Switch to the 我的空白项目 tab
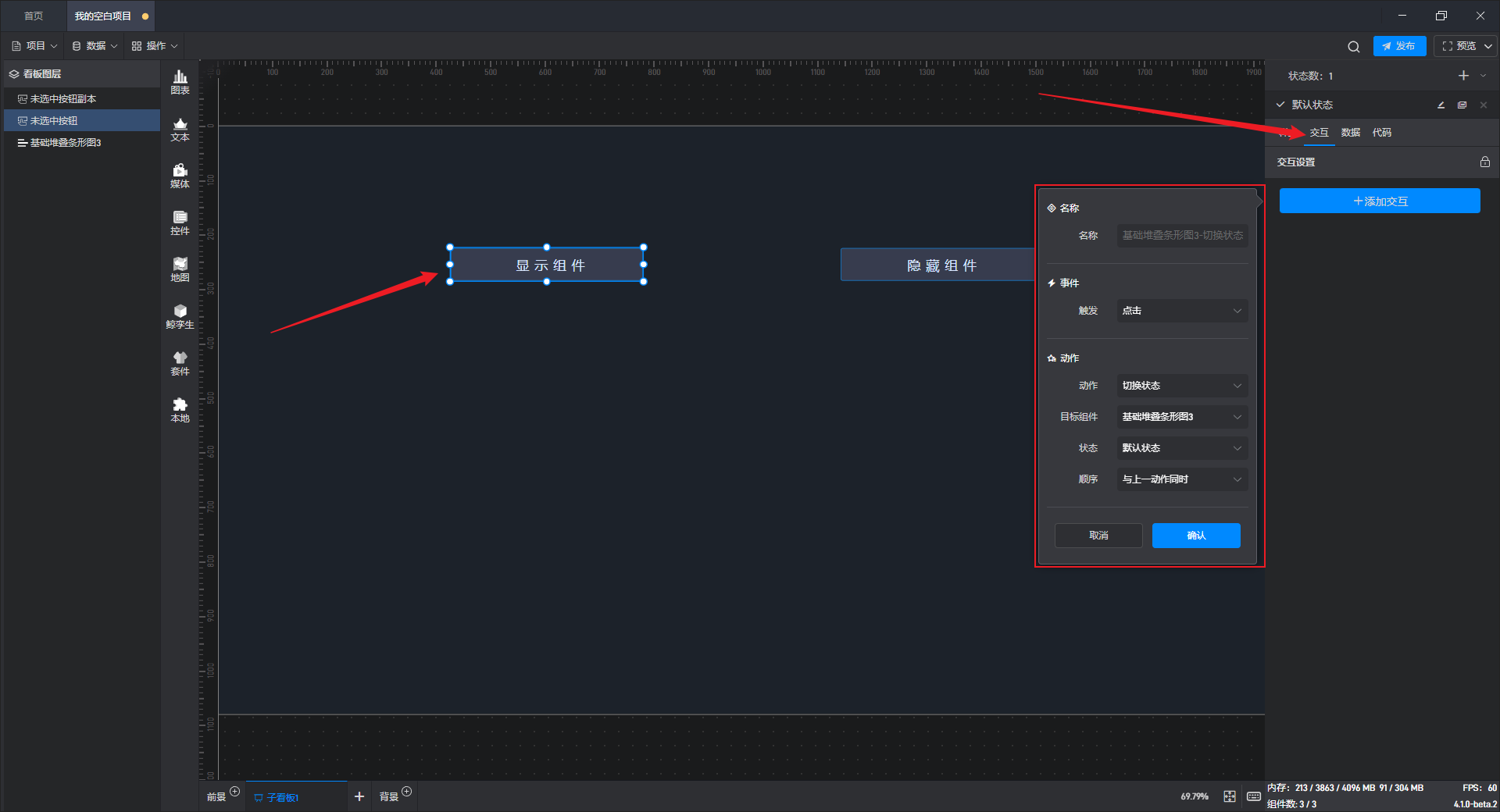The width and height of the screenshot is (1500, 812). (109, 16)
